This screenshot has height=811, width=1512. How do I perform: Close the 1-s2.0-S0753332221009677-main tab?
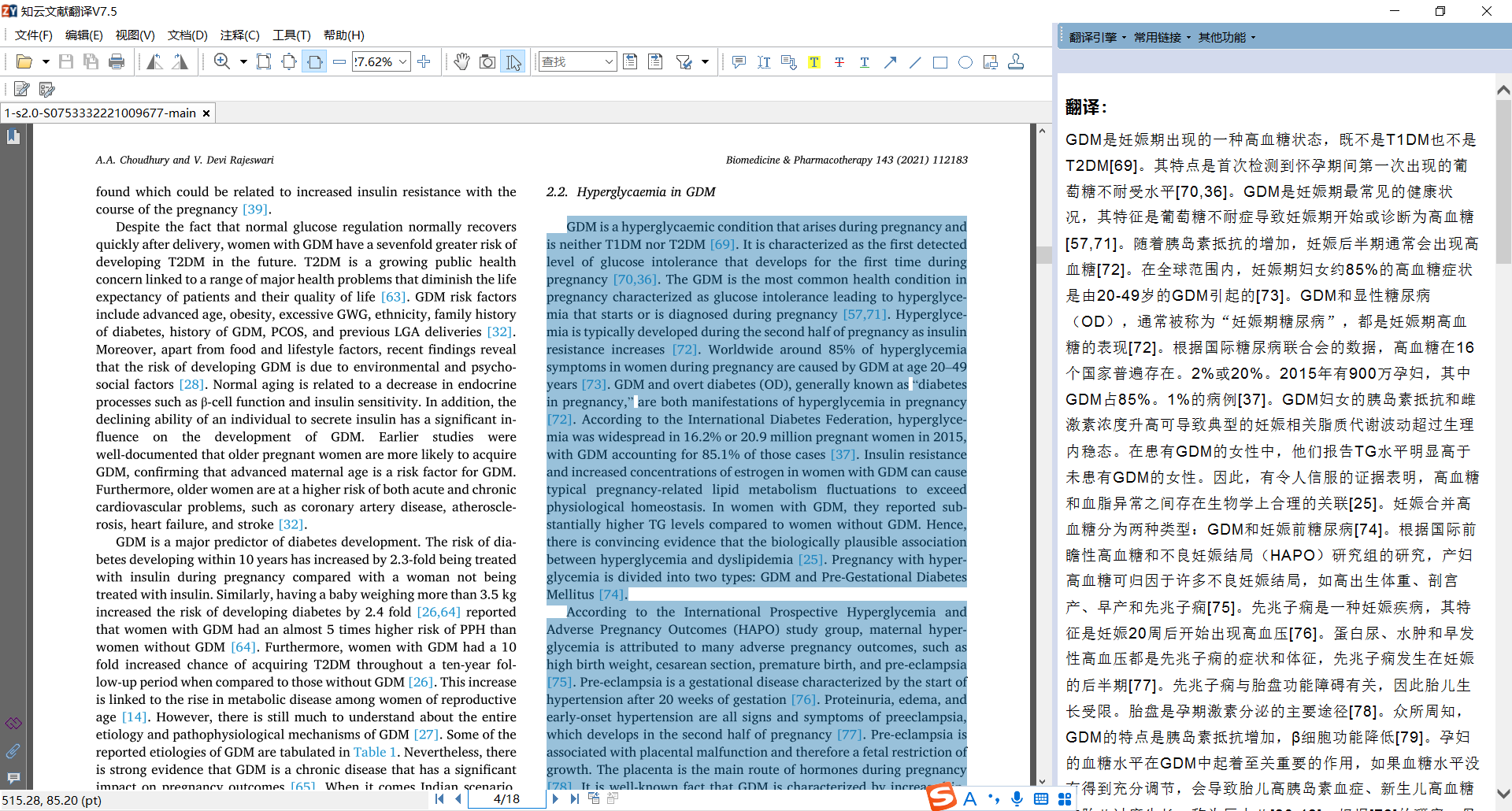(x=206, y=113)
